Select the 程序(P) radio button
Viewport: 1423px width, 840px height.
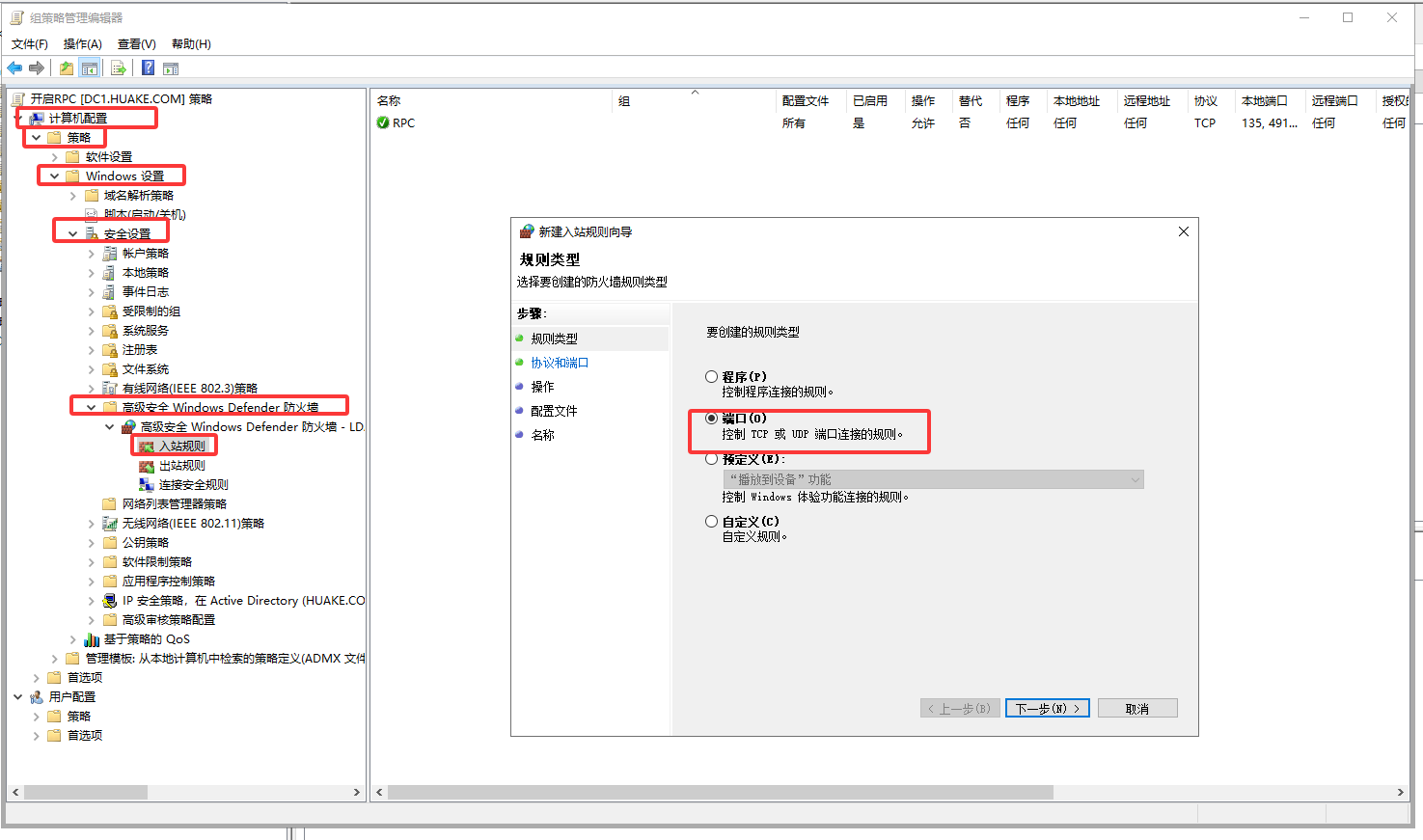(x=711, y=376)
